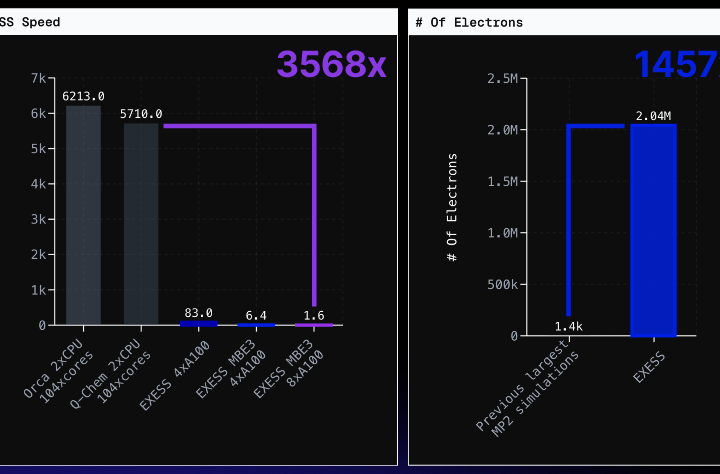Select the 1.4k data label
720x474 pixels.
click(x=568, y=327)
